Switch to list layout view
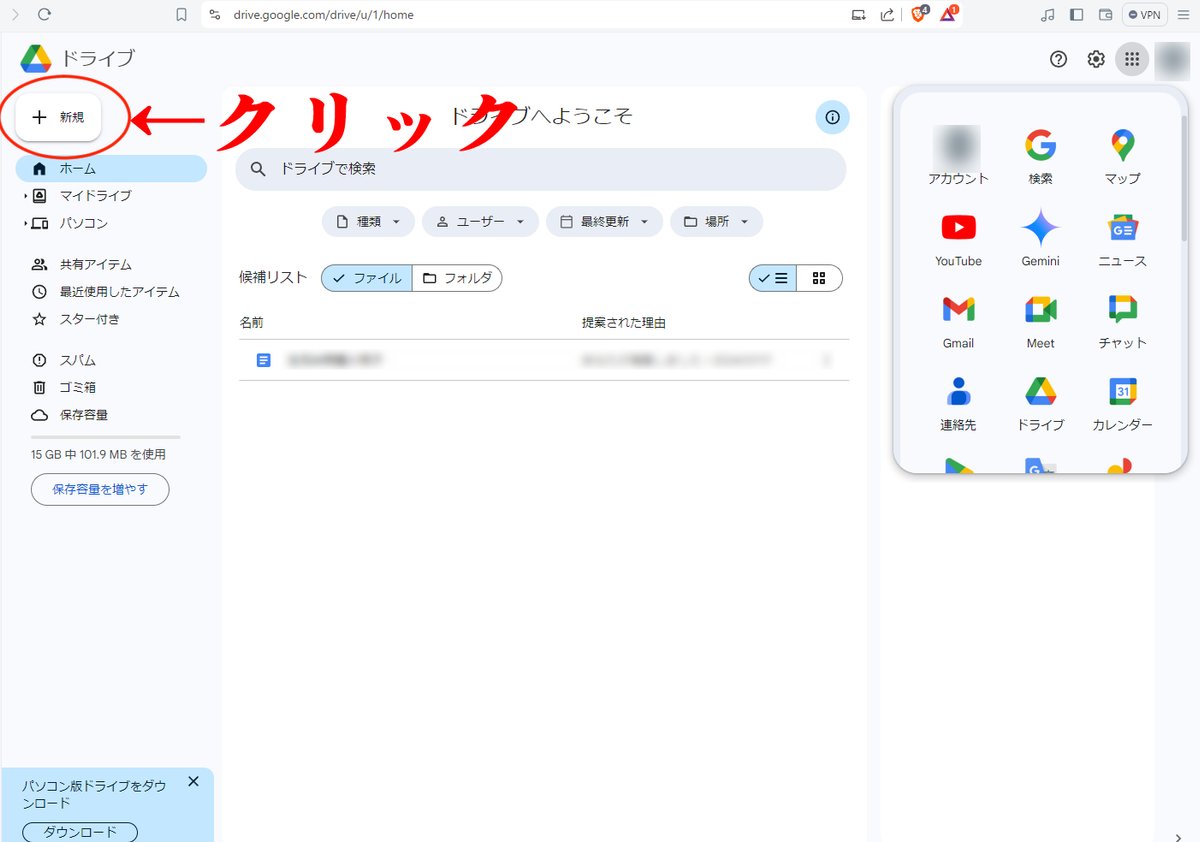 pyautogui.click(x=773, y=278)
